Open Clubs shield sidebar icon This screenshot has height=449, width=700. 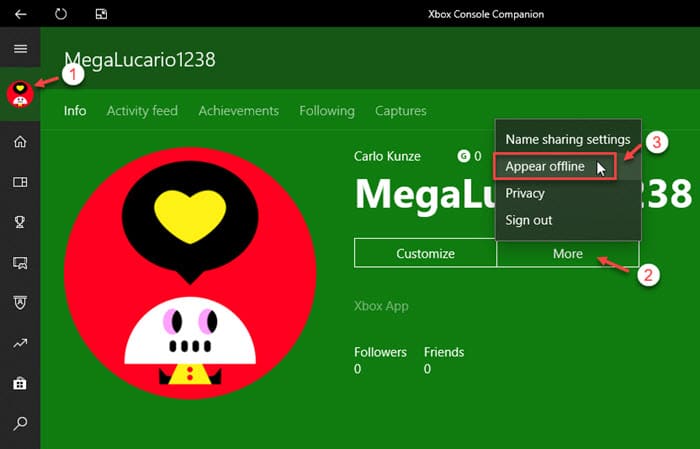pyautogui.click(x=20, y=302)
